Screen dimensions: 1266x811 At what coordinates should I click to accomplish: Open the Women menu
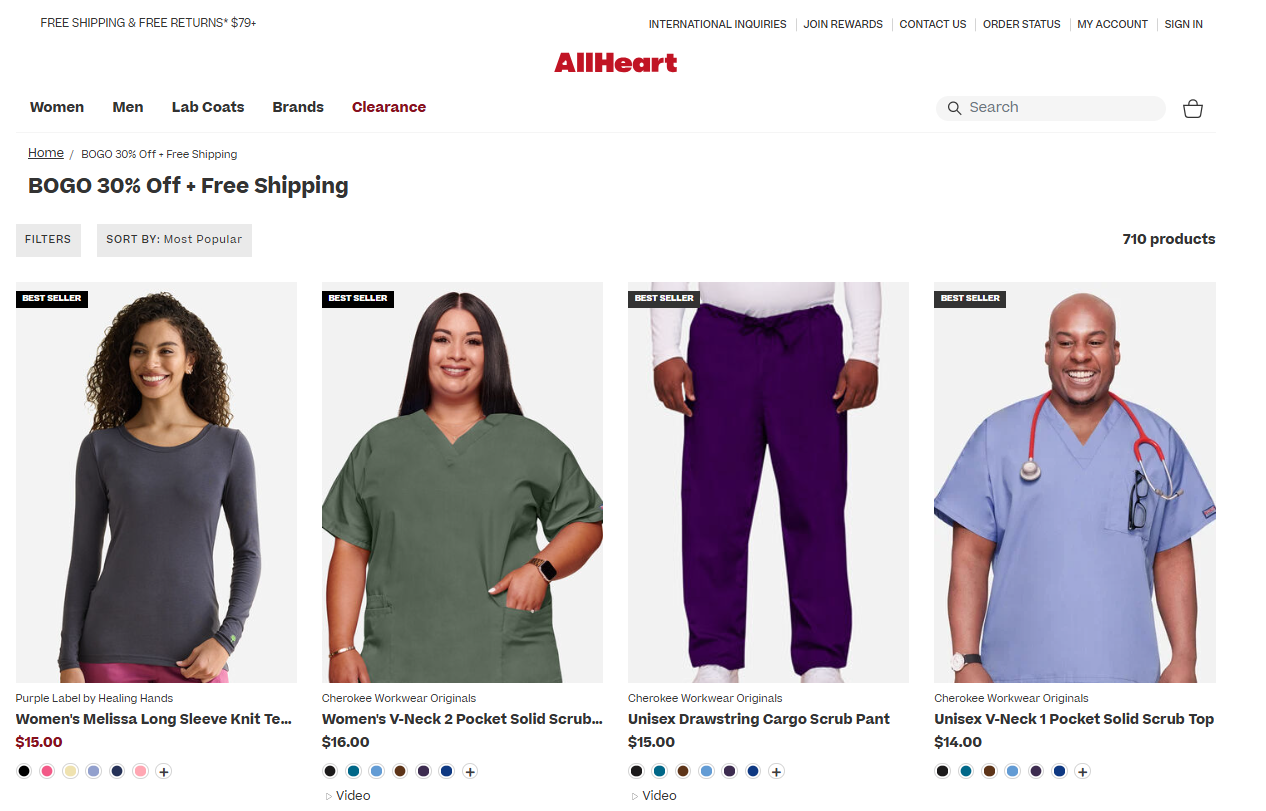[x=57, y=107]
